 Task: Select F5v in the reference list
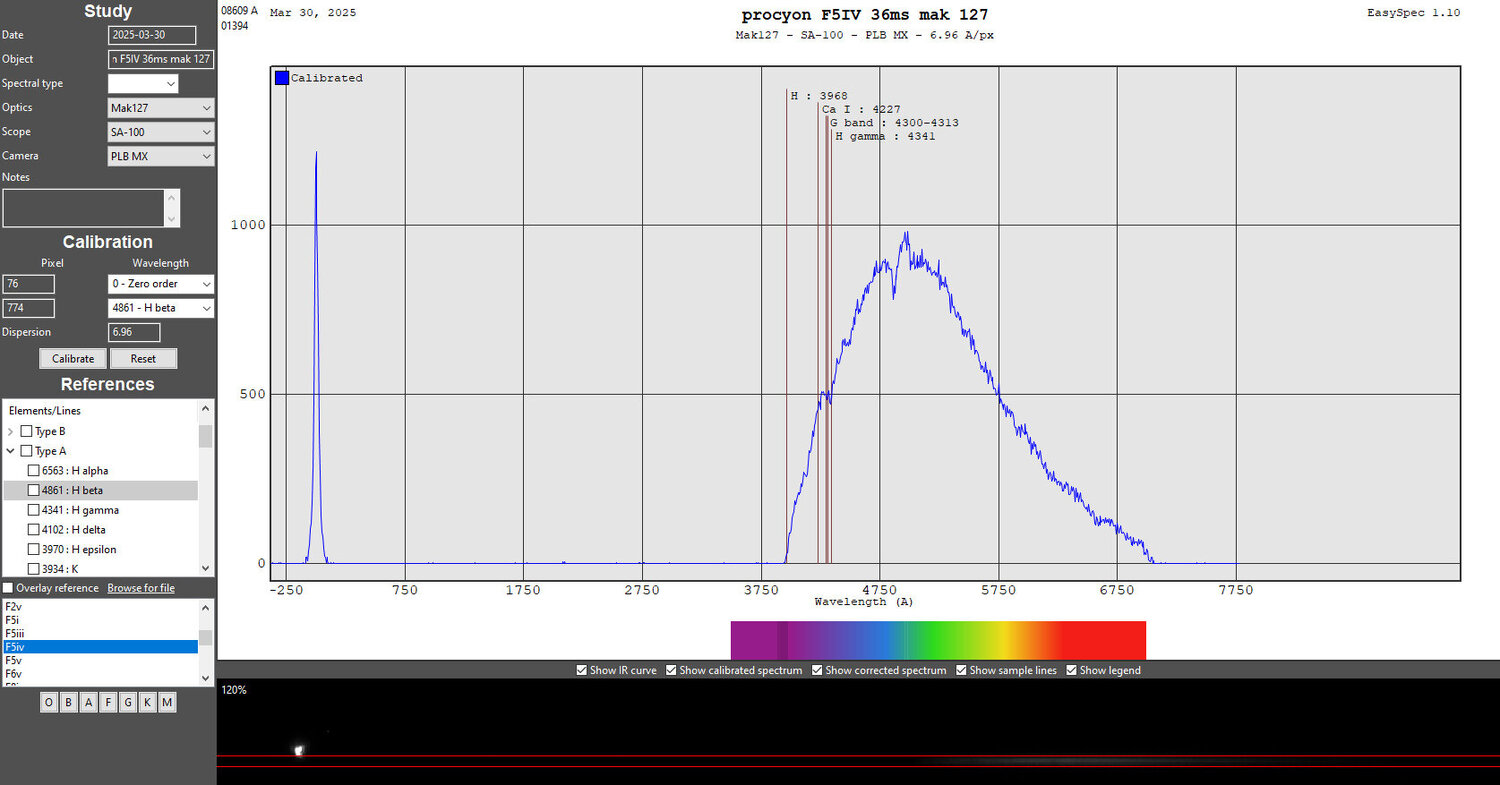point(100,660)
